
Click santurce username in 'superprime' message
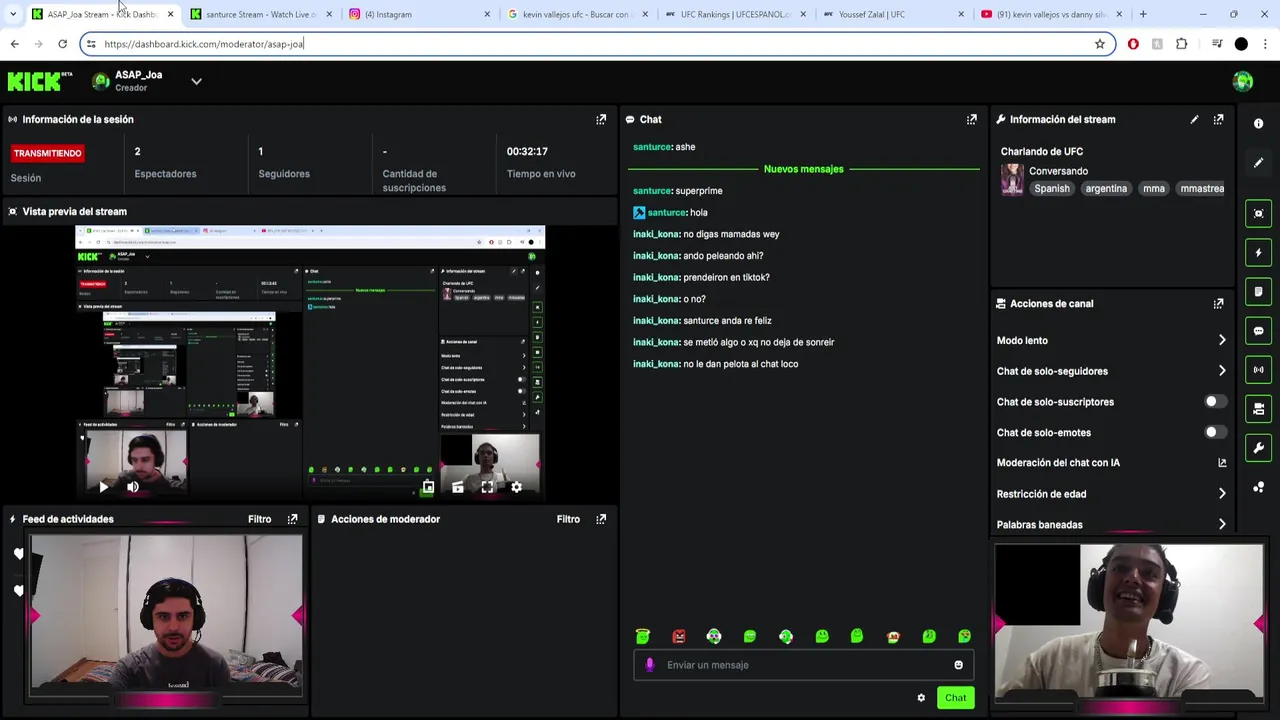click(652, 191)
